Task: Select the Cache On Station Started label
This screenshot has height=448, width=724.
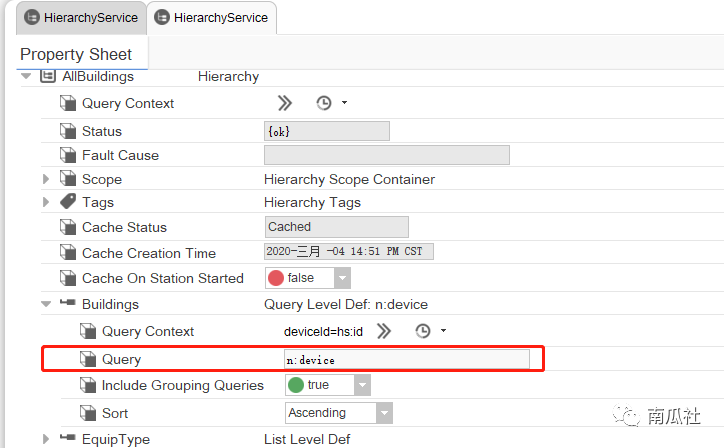Action: 163,278
